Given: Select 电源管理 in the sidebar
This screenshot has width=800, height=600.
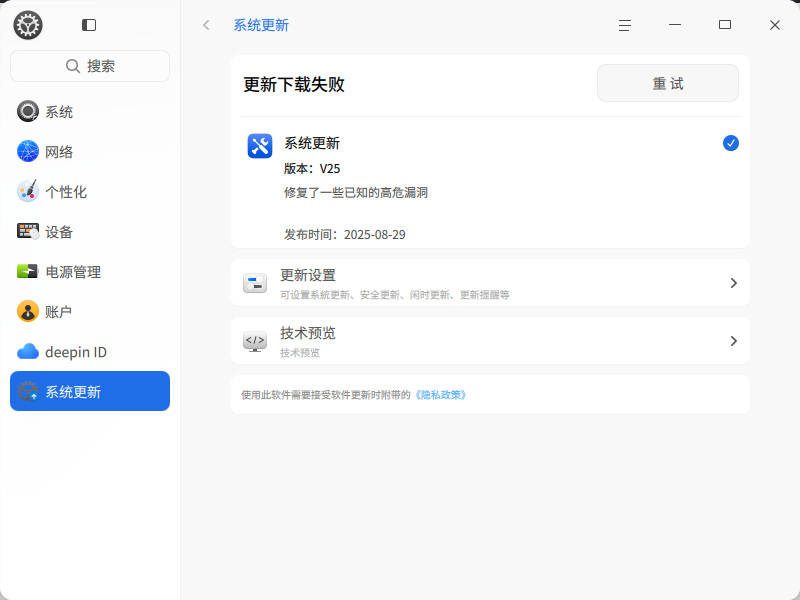Looking at the screenshot, I should pyautogui.click(x=90, y=271).
